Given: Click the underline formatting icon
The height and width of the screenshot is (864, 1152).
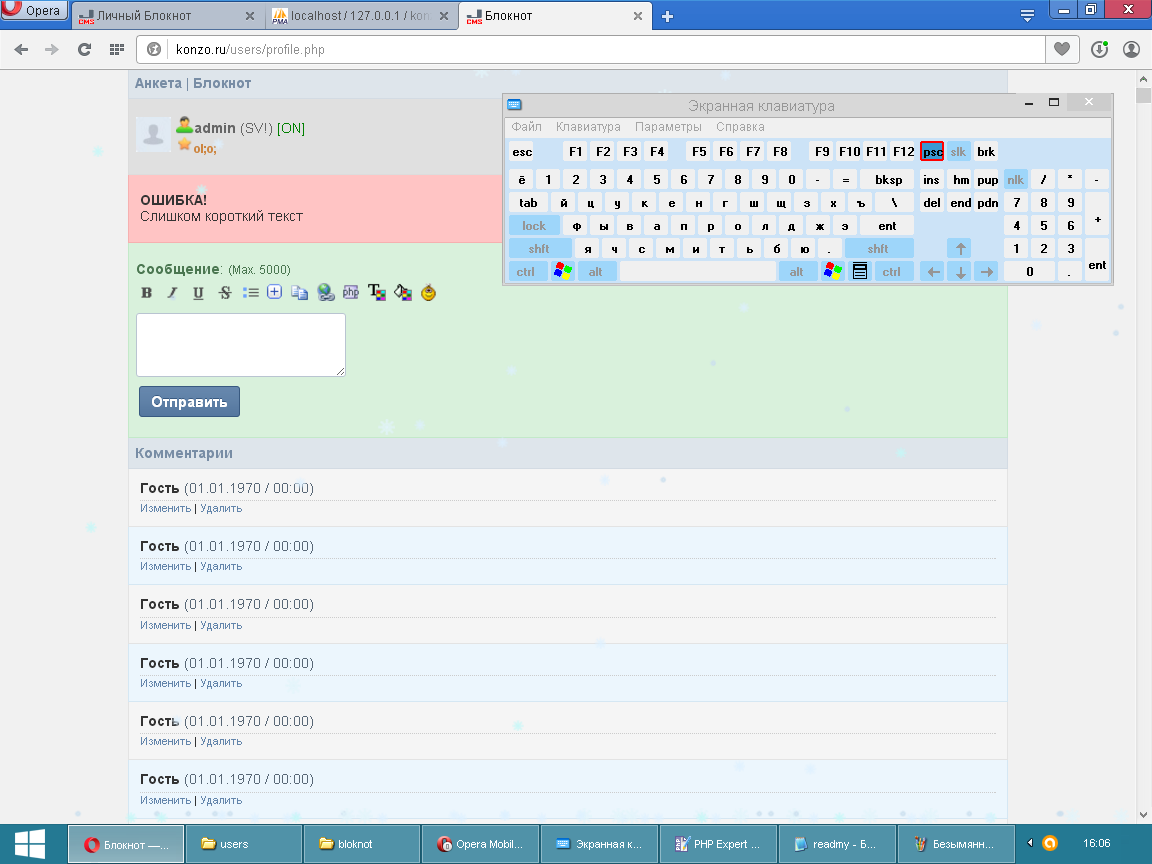Looking at the screenshot, I should (198, 293).
